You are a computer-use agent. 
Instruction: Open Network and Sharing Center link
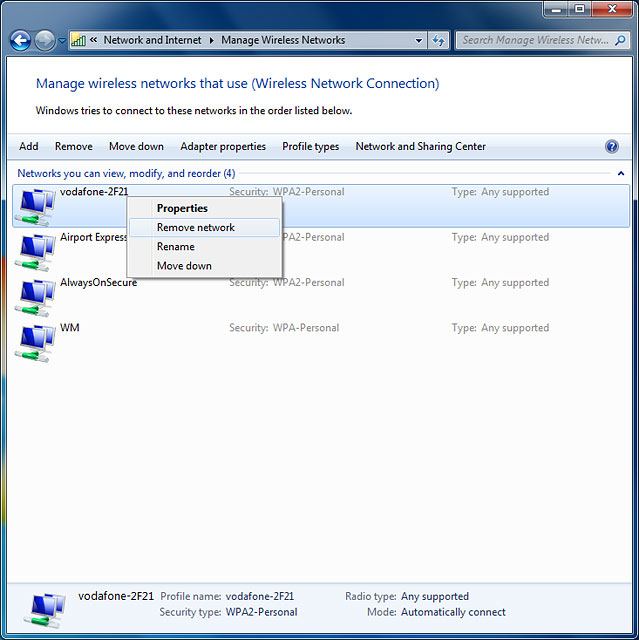421,147
